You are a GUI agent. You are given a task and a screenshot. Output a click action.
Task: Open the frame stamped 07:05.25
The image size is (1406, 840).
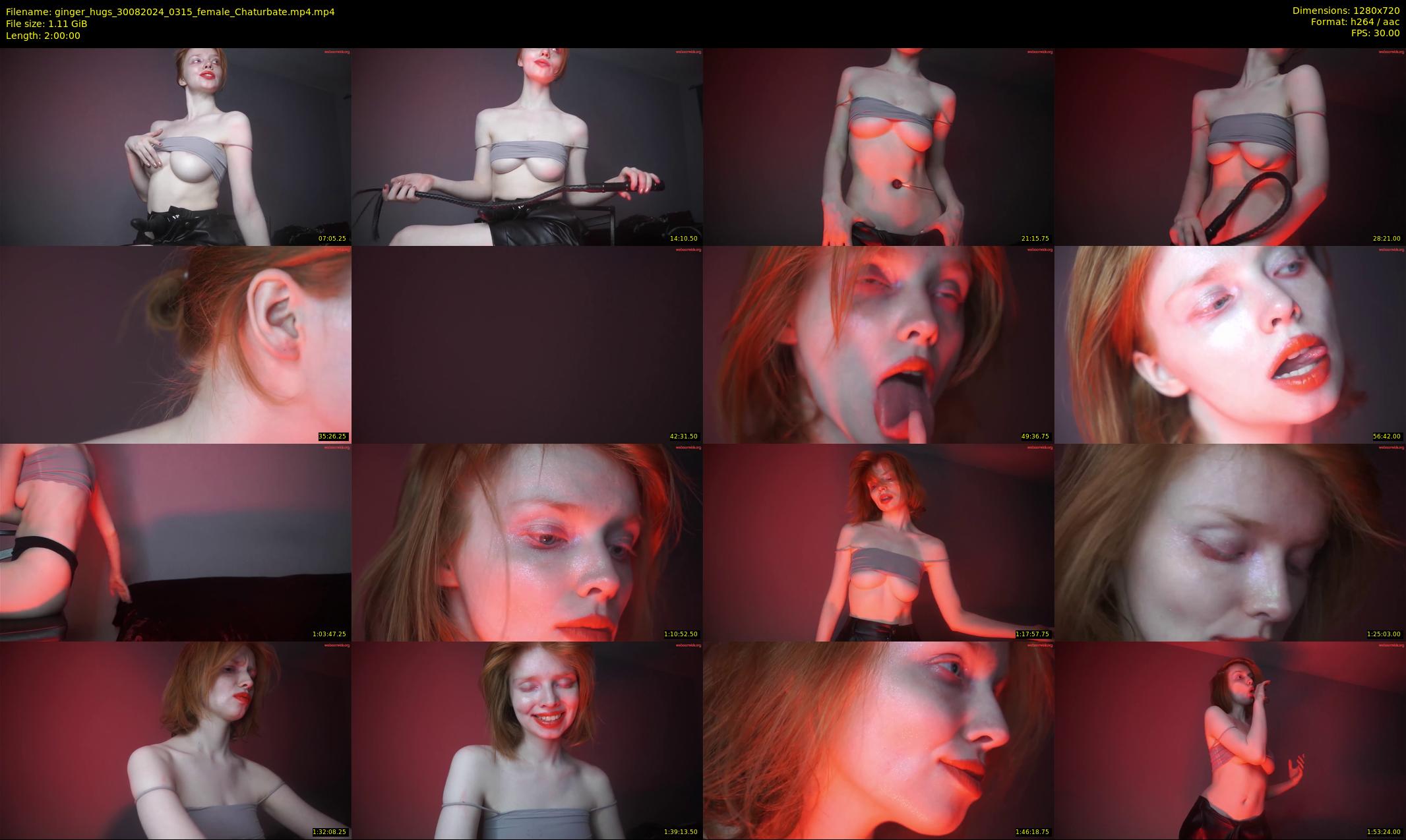[175, 146]
